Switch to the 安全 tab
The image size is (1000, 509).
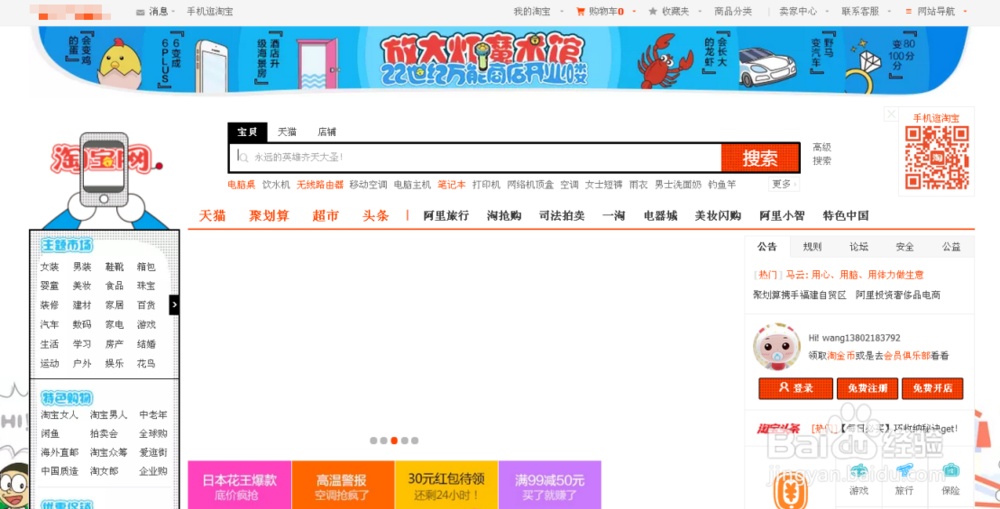(904, 247)
